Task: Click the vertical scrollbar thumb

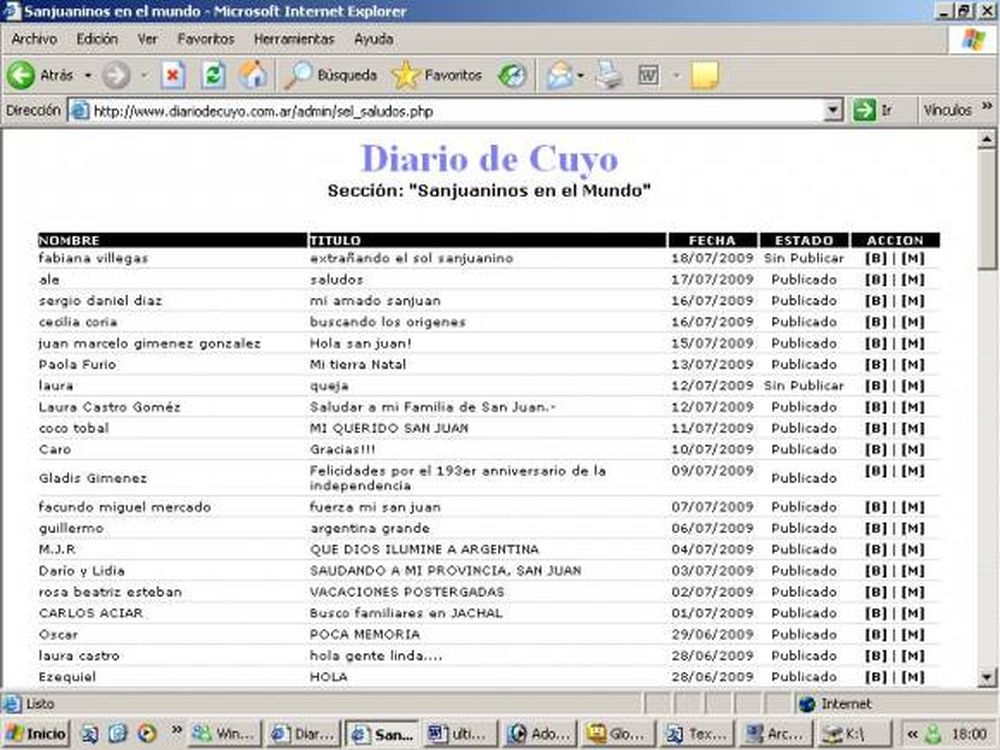Action: tap(987, 210)
